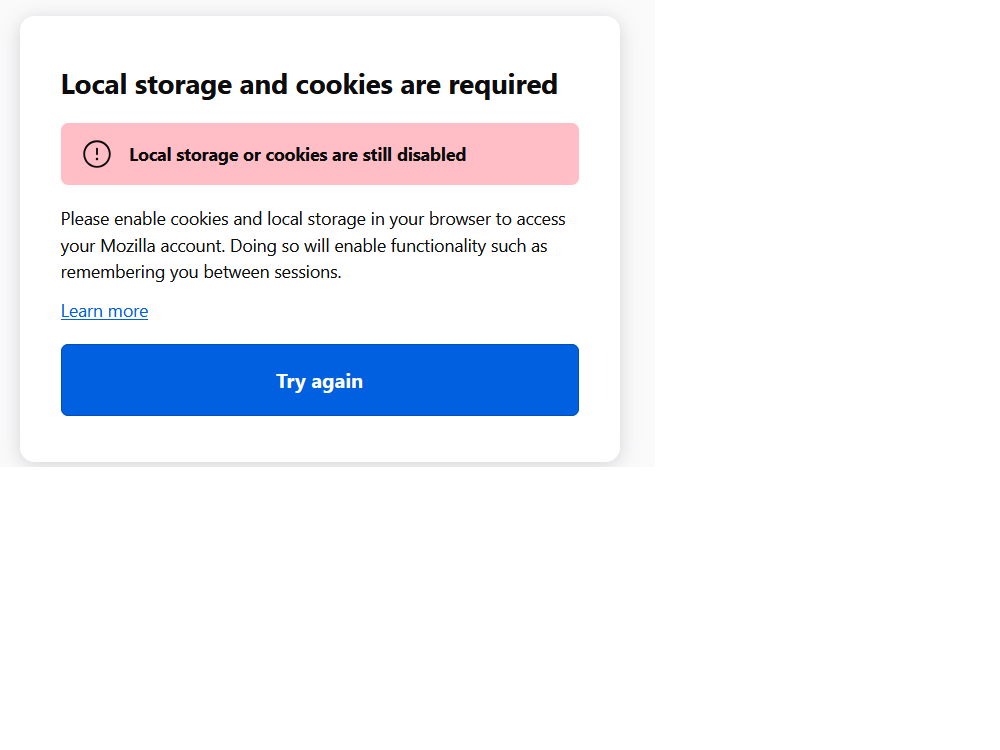
Task: Click the blank area below the dialog card
Action: point(320,600)
